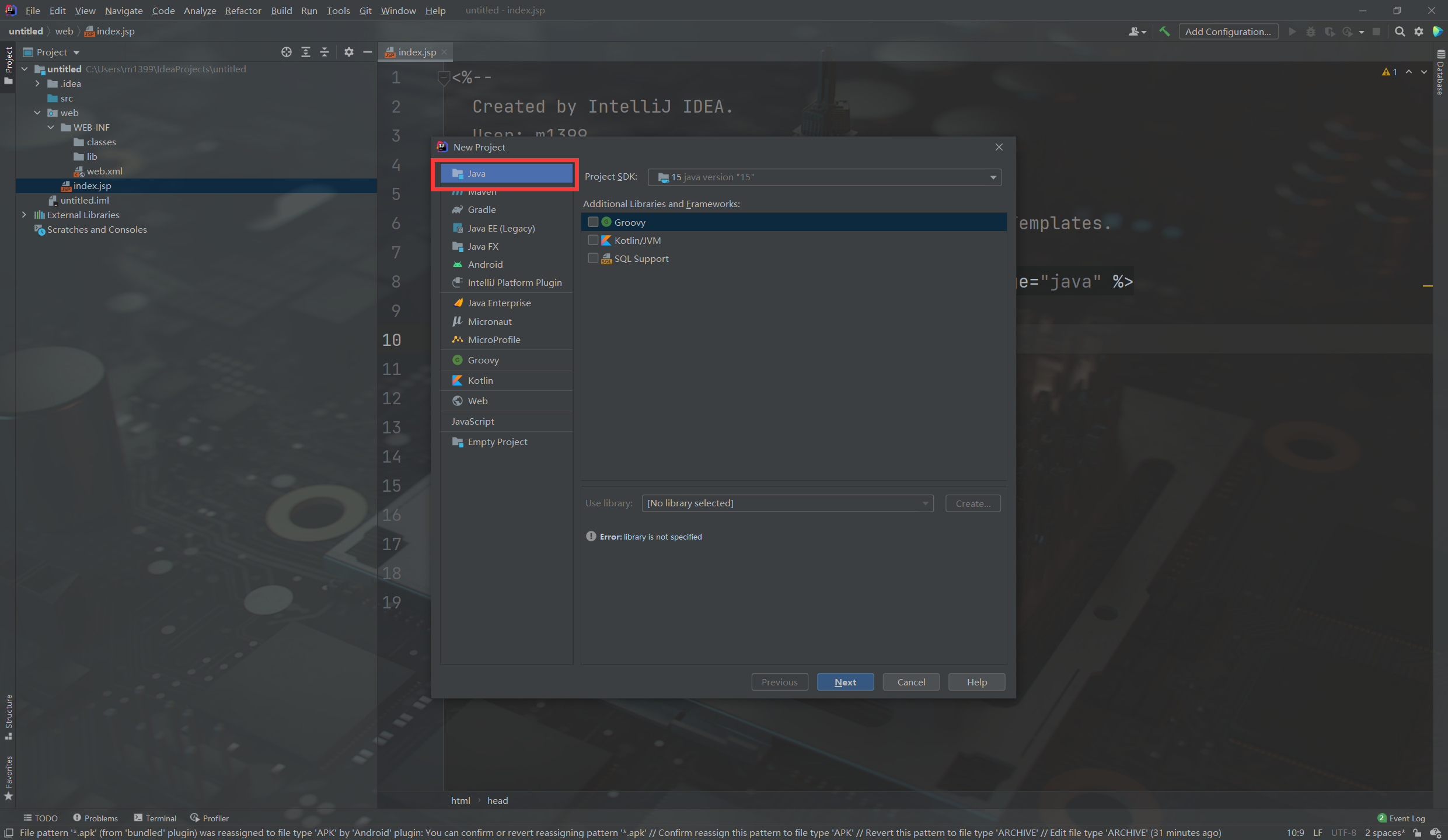Image resolution: width=1448 pixels, height=840 pixels.
Task: Click Collapse All icon in Project panel
Action: pyautogui.click(x=325, y=52)
